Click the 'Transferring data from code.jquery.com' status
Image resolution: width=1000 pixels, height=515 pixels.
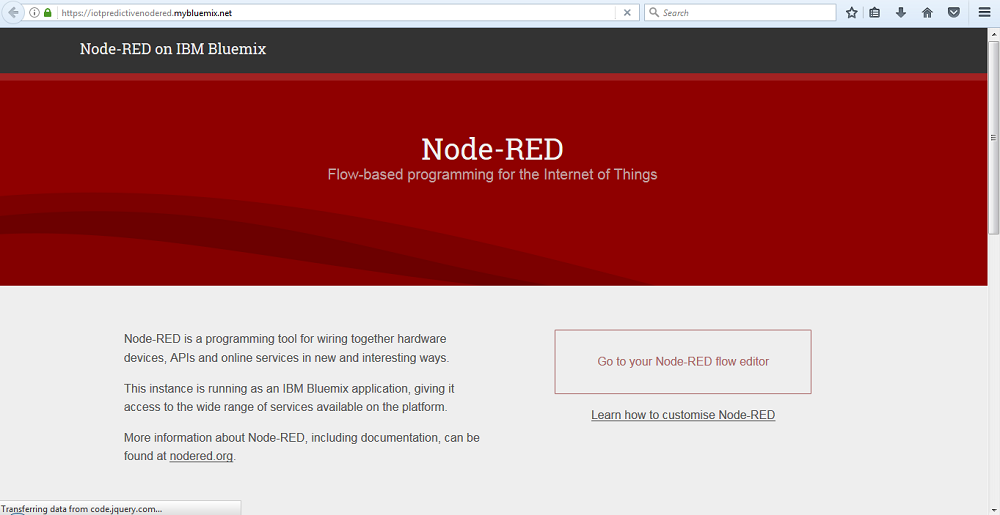(x=82, y=509)
